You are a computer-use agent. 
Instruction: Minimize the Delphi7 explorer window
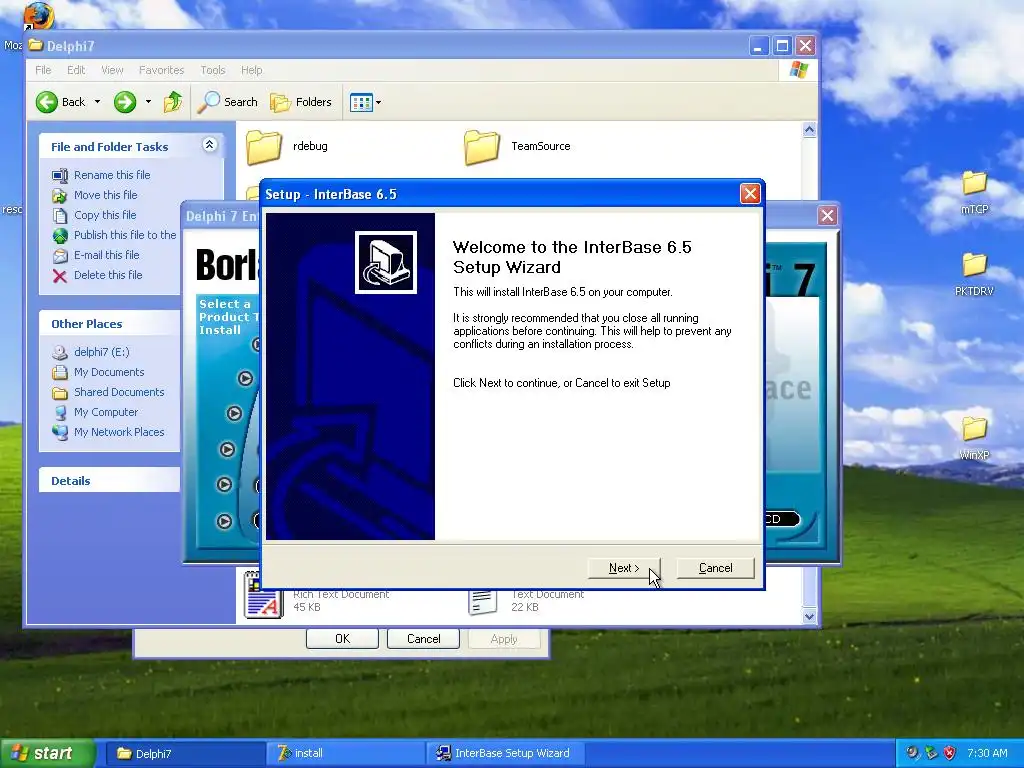tap(758, 46)
